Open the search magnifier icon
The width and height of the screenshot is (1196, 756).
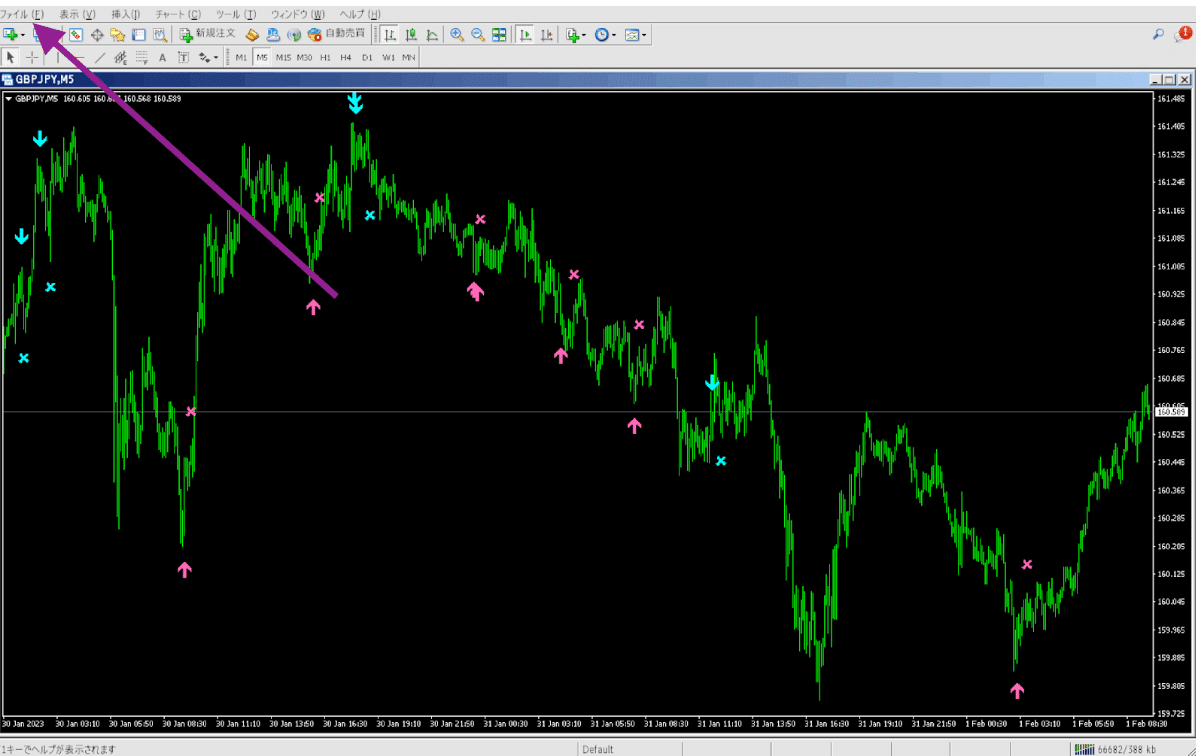[x=1158, y=34]
